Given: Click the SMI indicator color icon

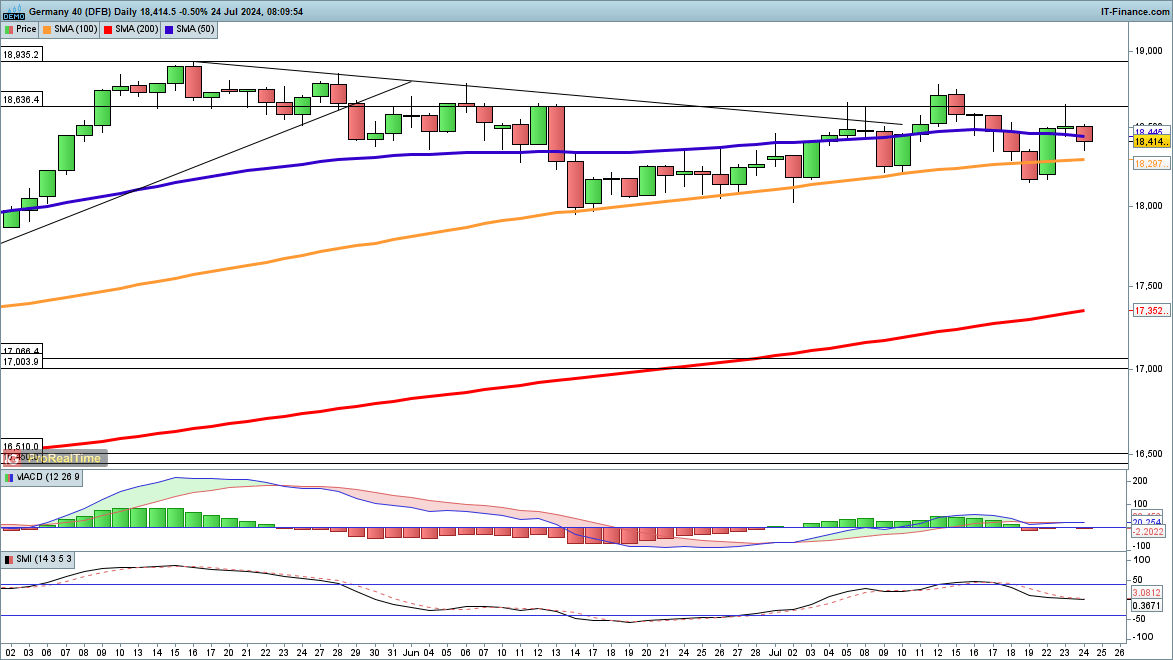Looking at the screenshot, I should 8,560.
